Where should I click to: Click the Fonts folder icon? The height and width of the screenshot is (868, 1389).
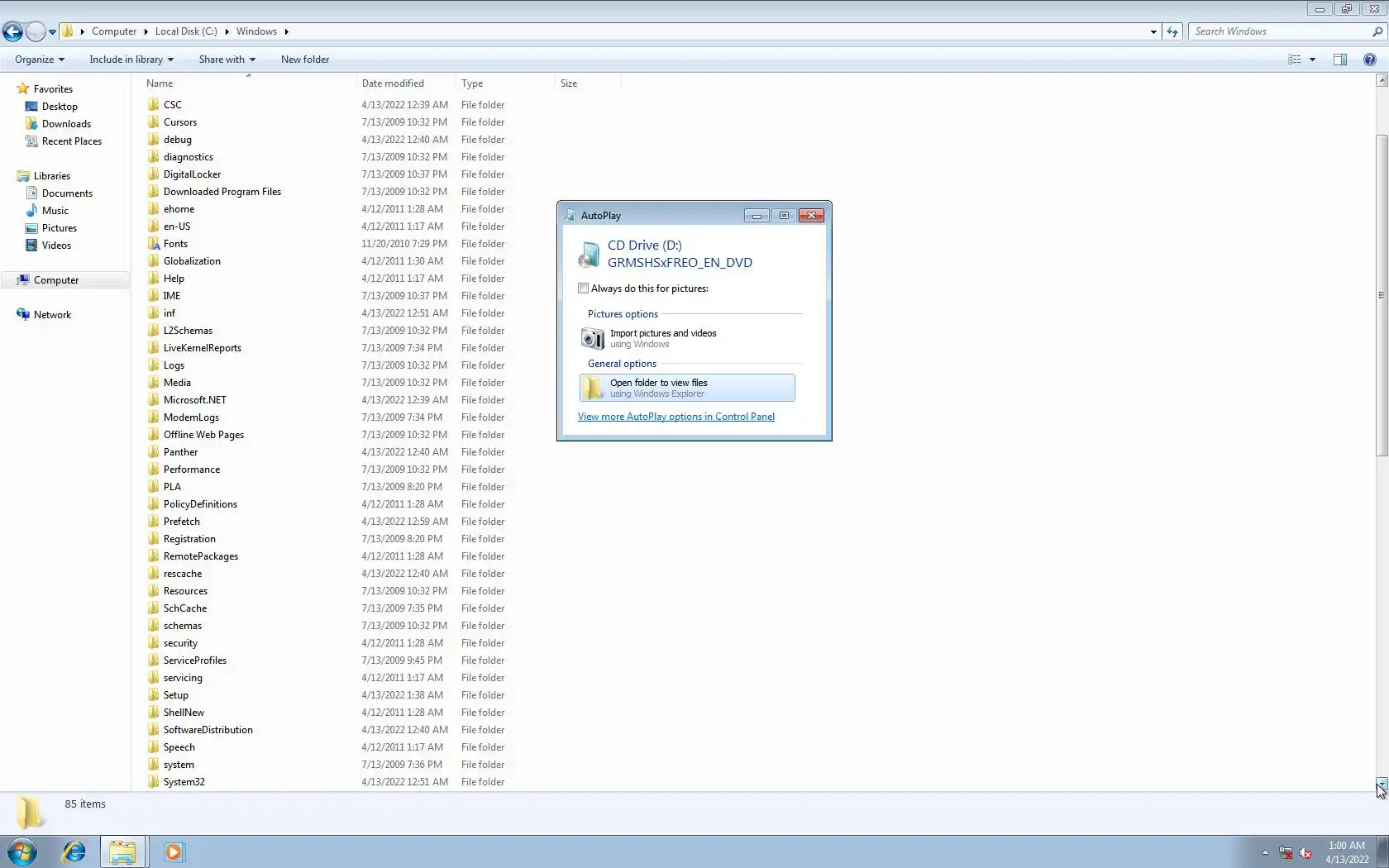coord(154,244)
